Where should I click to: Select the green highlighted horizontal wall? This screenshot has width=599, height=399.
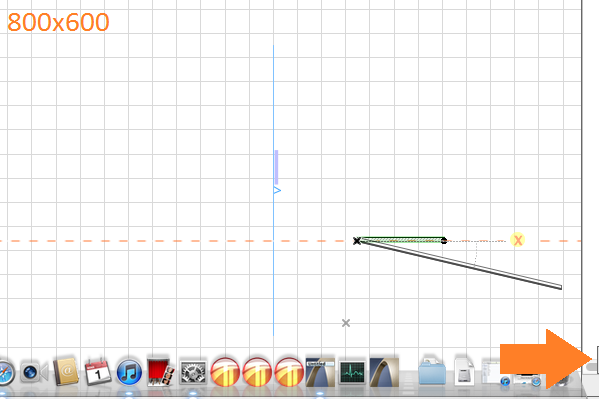[401, 240]
